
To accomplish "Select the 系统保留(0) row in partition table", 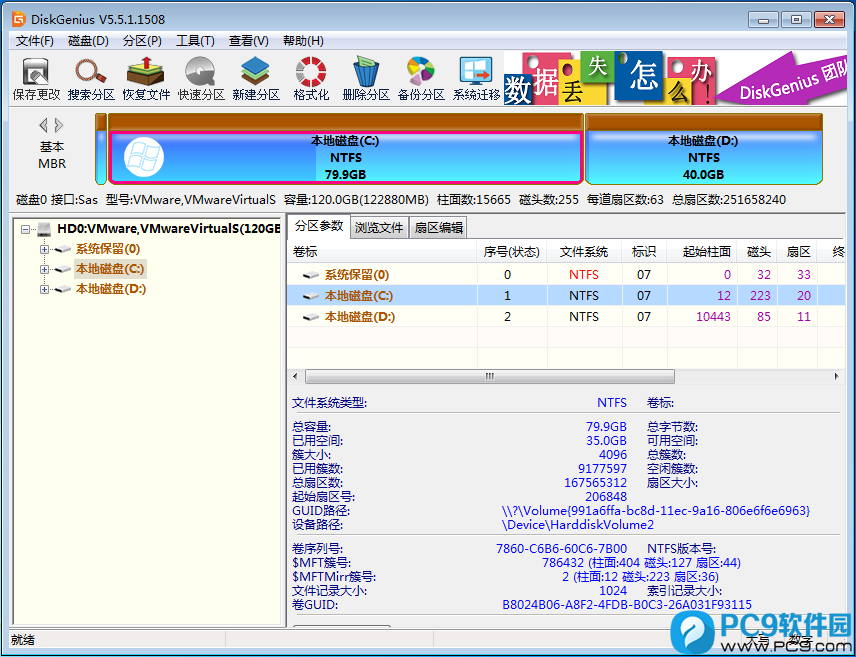I will [566, 275].
